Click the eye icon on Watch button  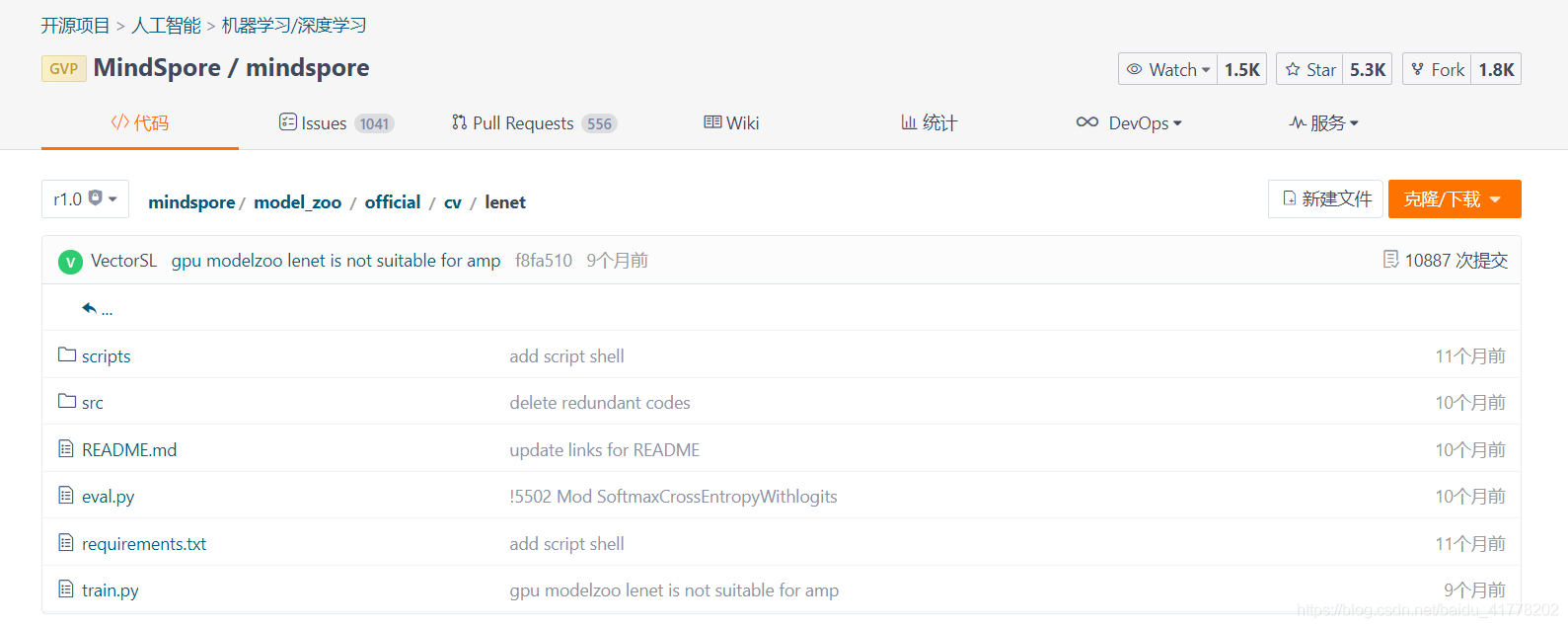coord(1135,69)
